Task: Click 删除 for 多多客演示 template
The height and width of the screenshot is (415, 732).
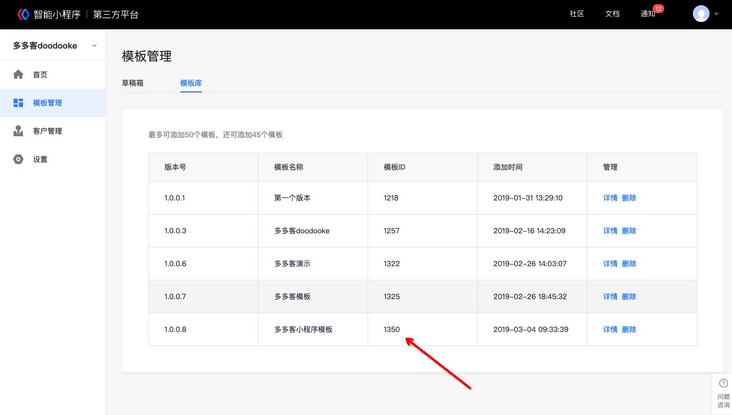Action: [x=629, y=264]
